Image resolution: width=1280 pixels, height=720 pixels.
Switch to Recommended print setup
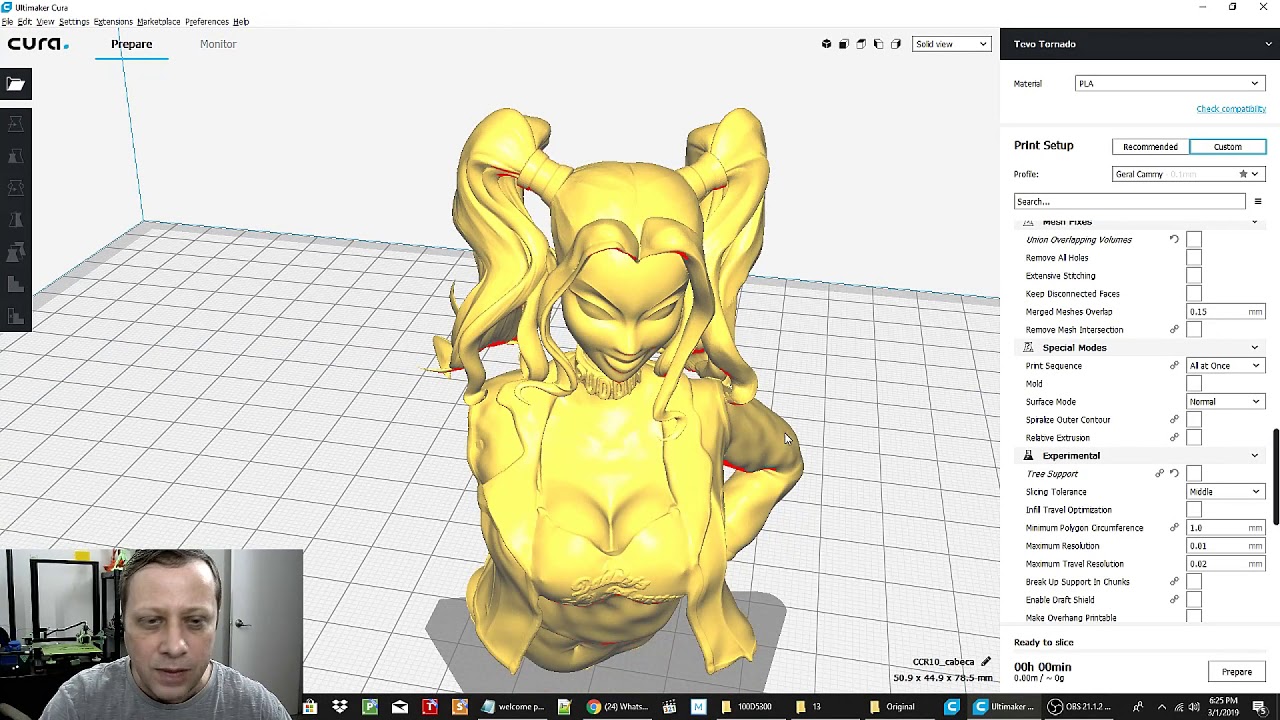click(x=1150, y=147)
